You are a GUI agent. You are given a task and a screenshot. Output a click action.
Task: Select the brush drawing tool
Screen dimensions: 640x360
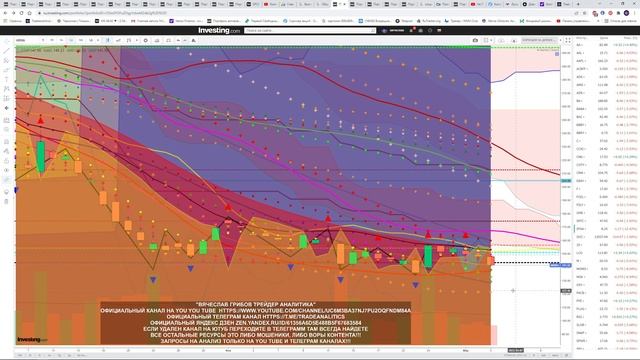pyautogui.click(x=7, y=70)
